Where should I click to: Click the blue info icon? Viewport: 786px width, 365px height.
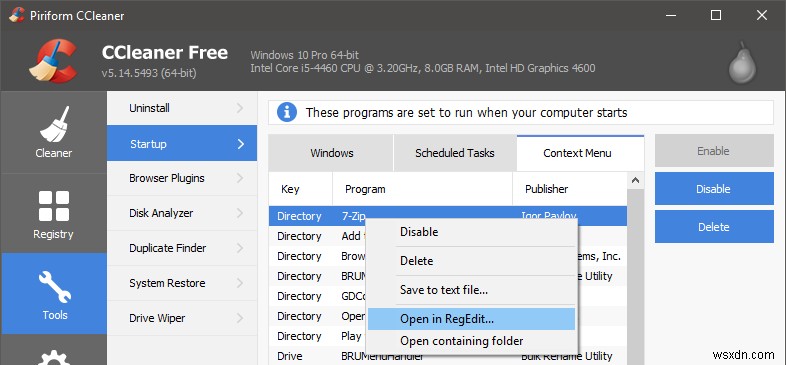[287, 112]
